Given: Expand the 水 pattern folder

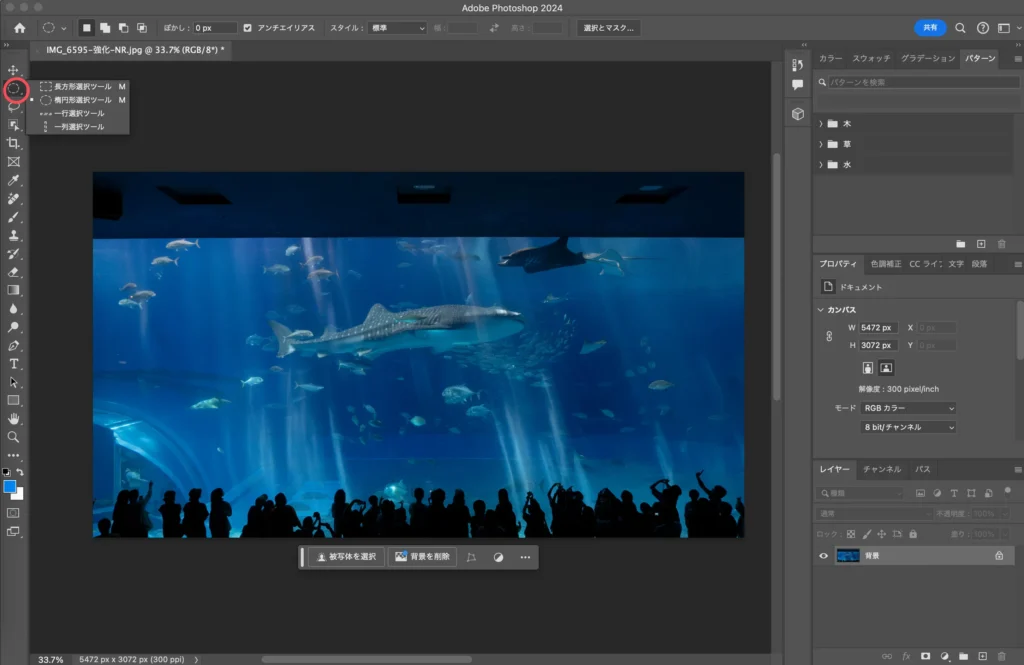Looking at the screenshot, I should click(x=821, y=165).
